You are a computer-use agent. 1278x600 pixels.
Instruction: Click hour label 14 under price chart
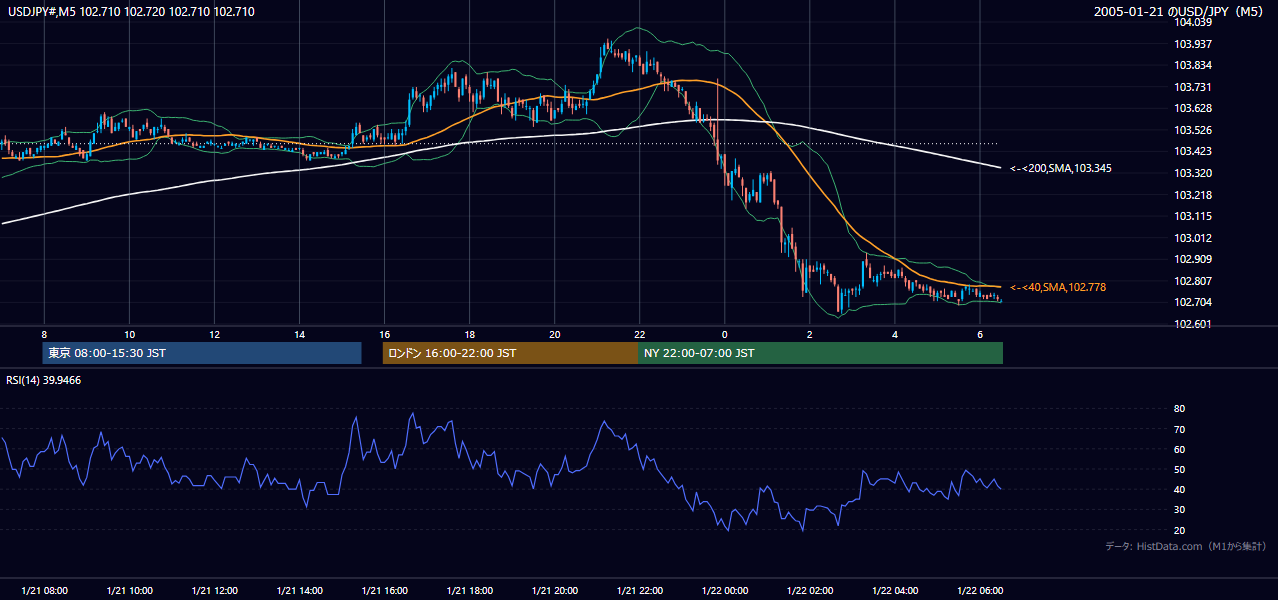click(299, 334)
